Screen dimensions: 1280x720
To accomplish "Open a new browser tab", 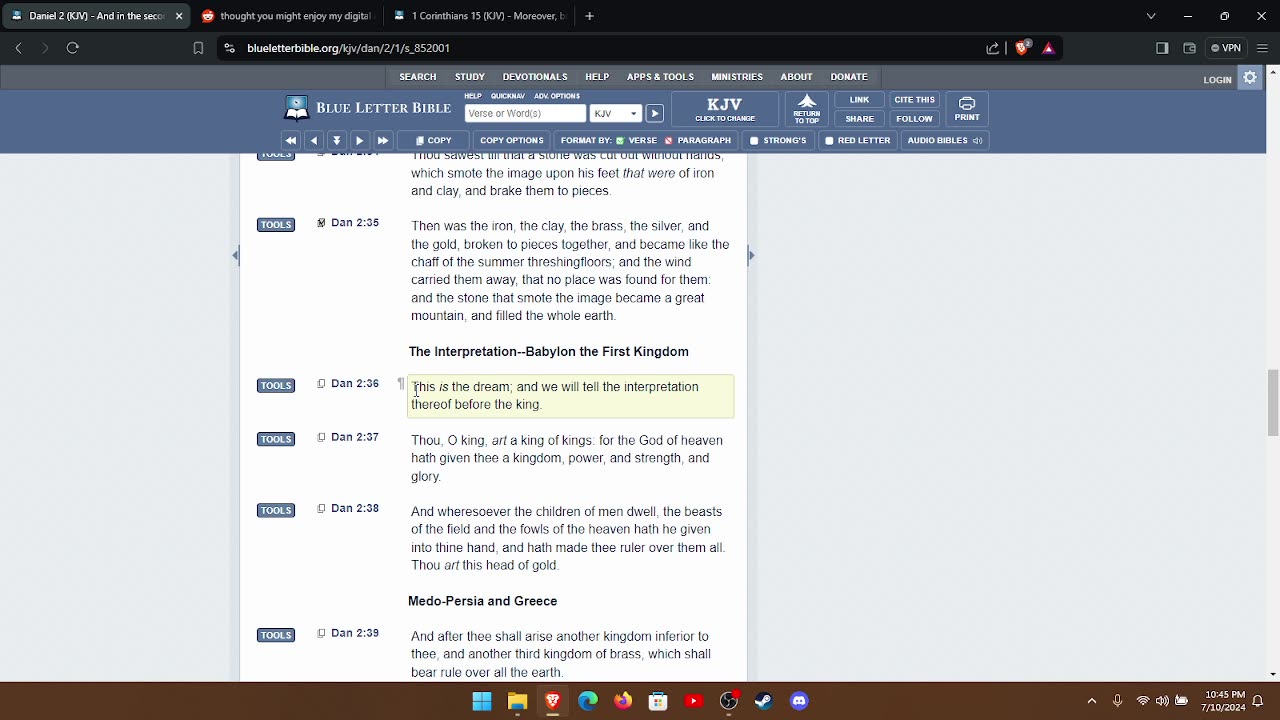I will pos(589,16).
